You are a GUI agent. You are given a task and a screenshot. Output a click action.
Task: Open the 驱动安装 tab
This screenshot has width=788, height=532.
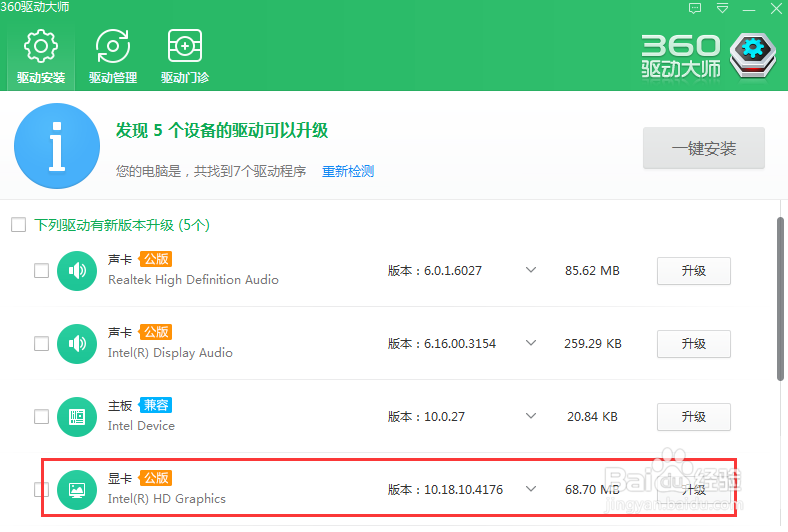[41, 57]
